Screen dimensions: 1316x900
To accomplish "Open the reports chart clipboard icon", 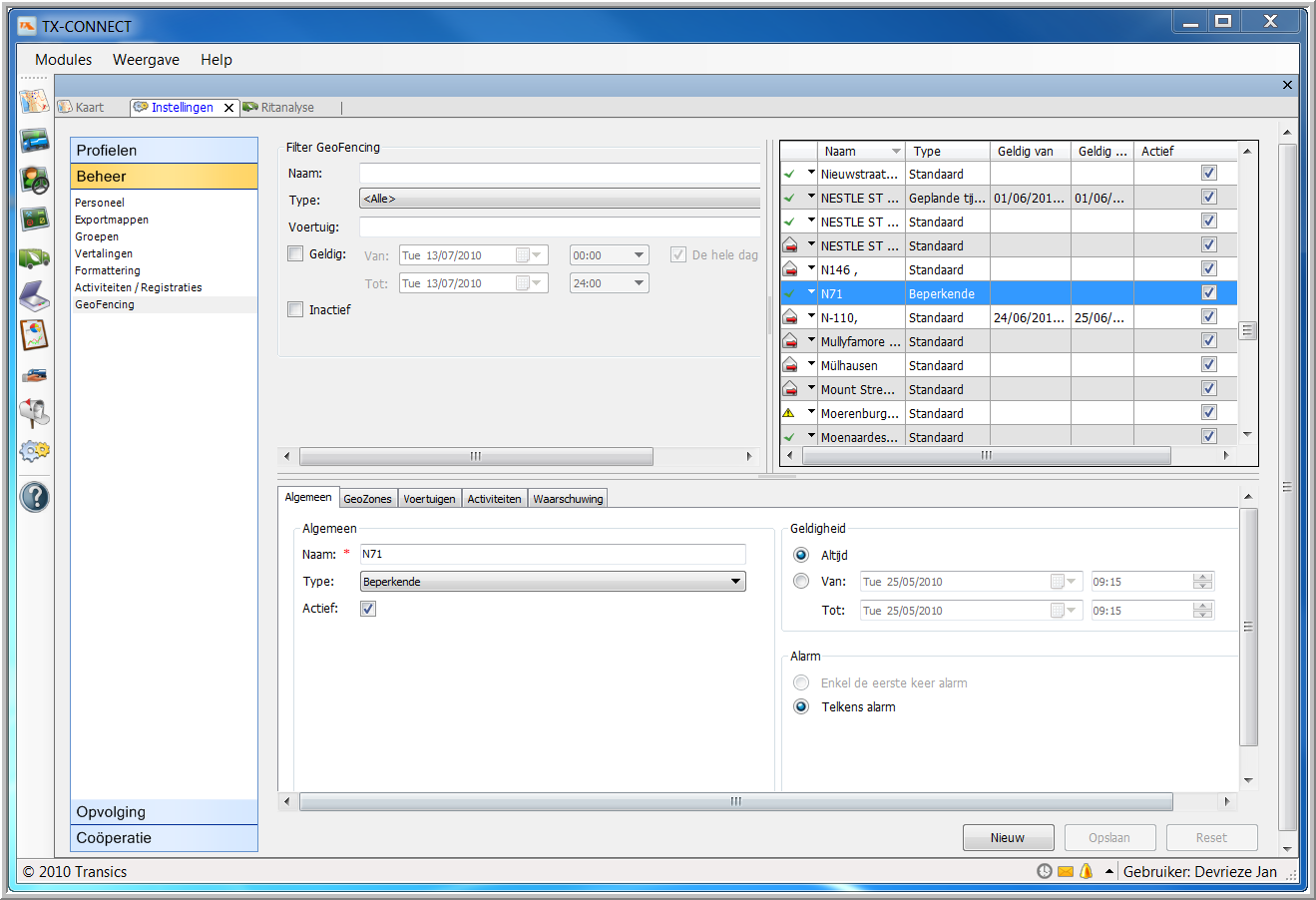I will click(34, 335).
